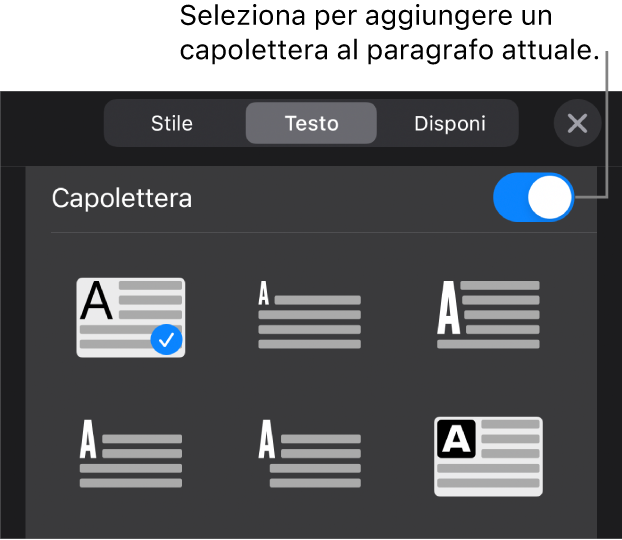Switch to the Stile tab
Image resolution: width=622 pixels, height=540 pixels.
click(x=172, y=124)
